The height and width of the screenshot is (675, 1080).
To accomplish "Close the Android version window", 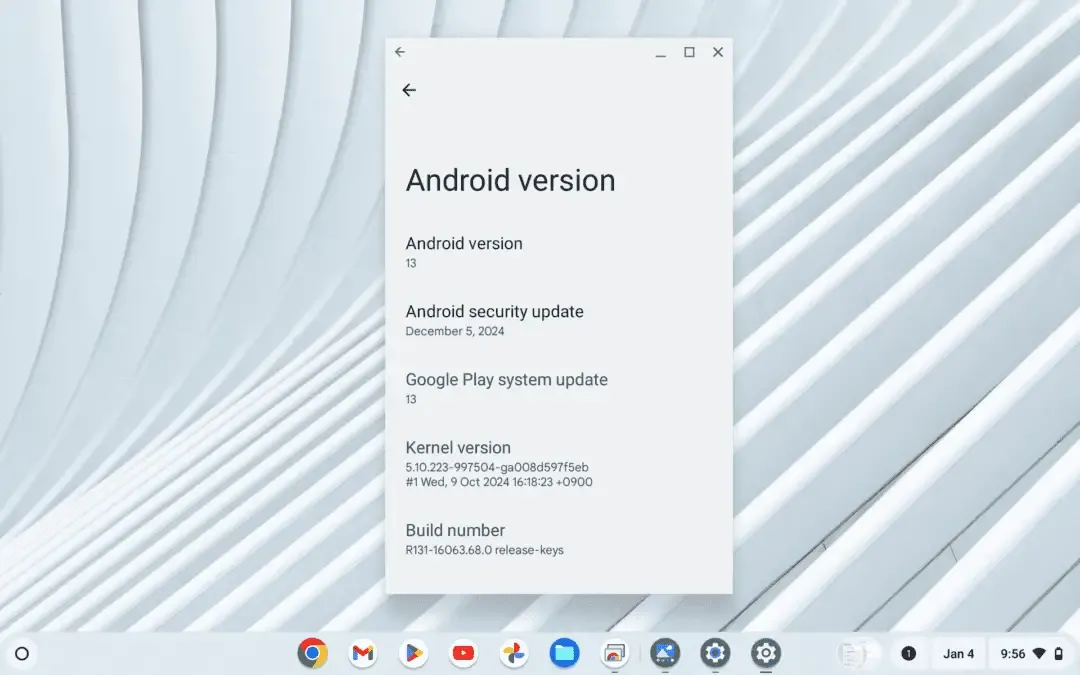I will 718,52.
